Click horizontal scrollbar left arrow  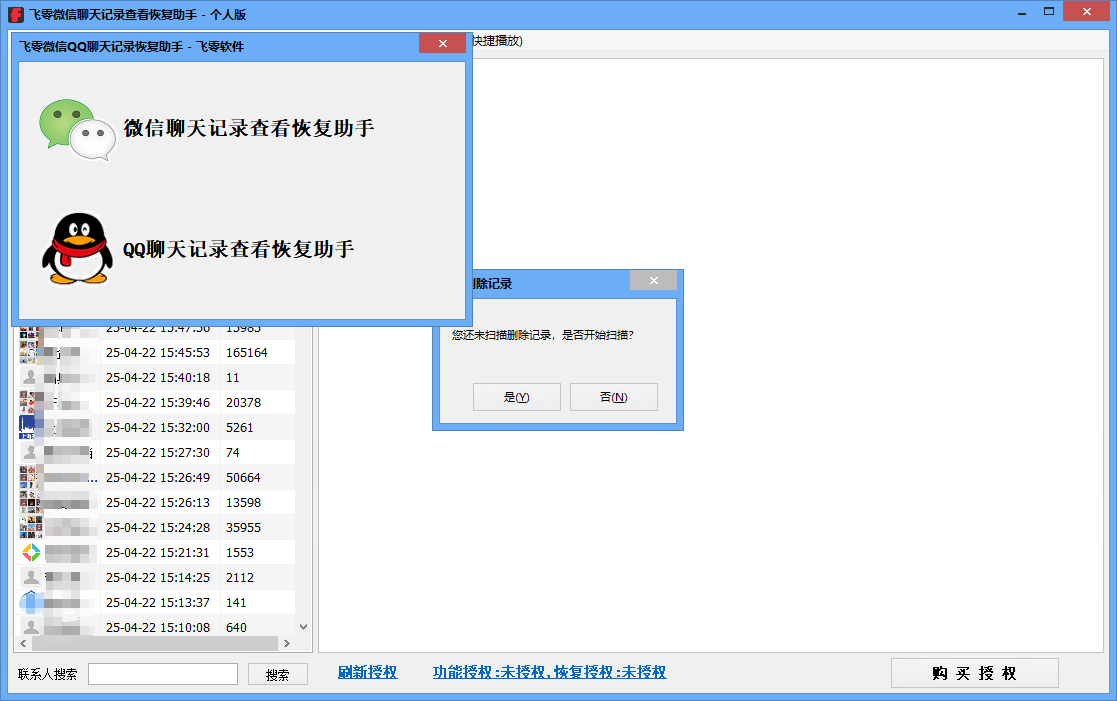coord(24,643)
